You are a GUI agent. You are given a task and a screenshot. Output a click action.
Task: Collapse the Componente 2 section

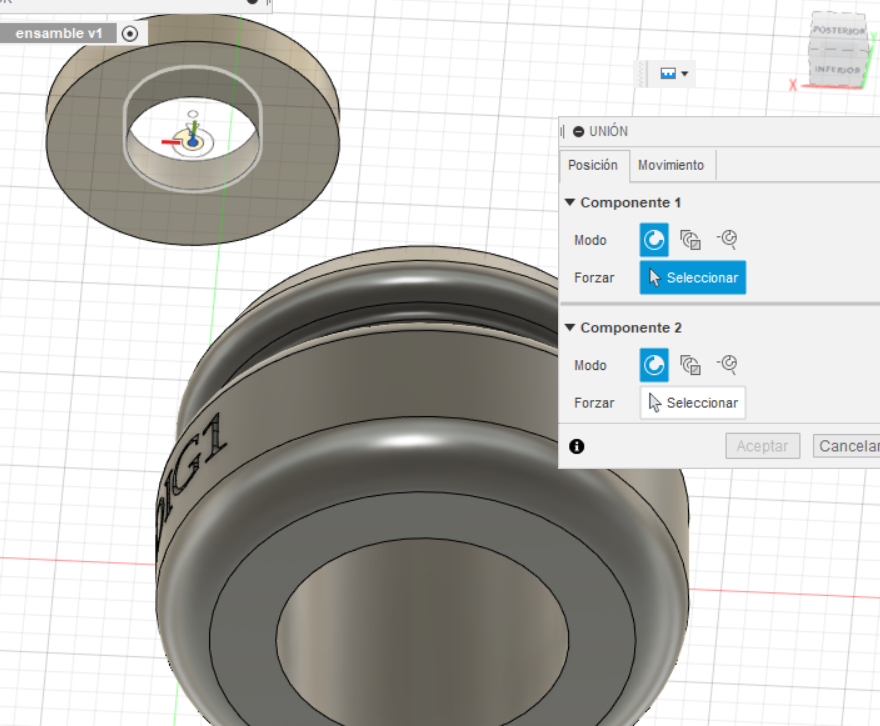570,328
